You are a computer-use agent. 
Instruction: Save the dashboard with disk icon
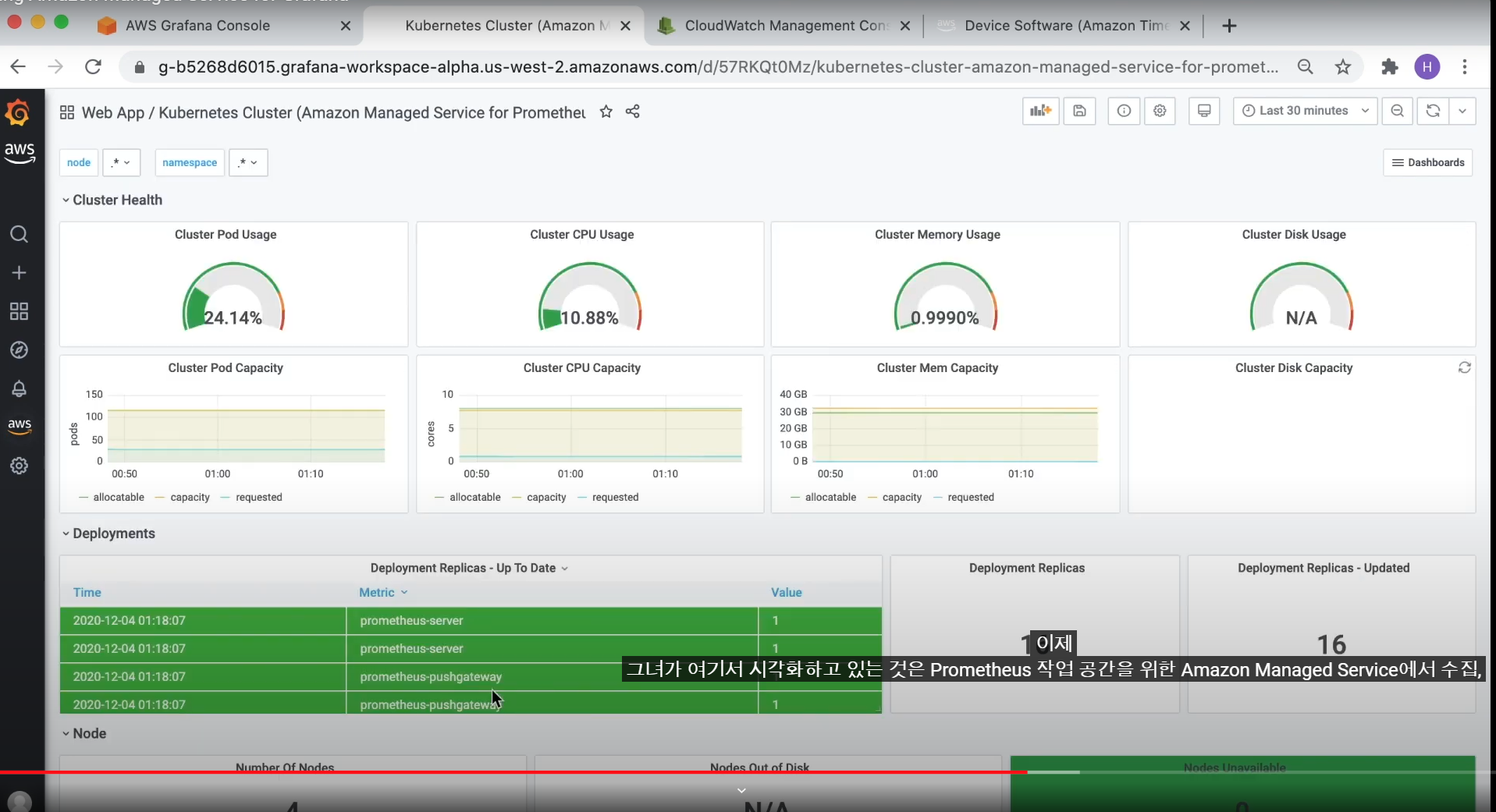(x=1079, y=111)
